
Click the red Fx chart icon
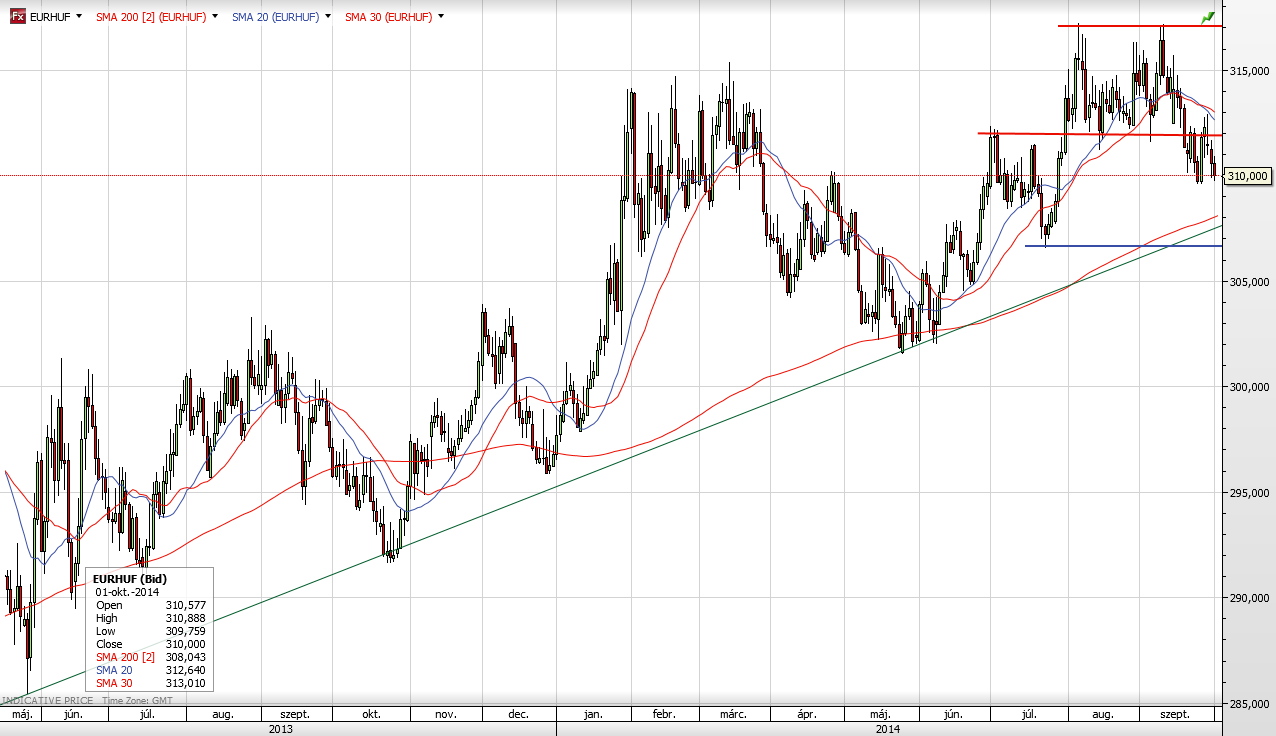[17, 17]
